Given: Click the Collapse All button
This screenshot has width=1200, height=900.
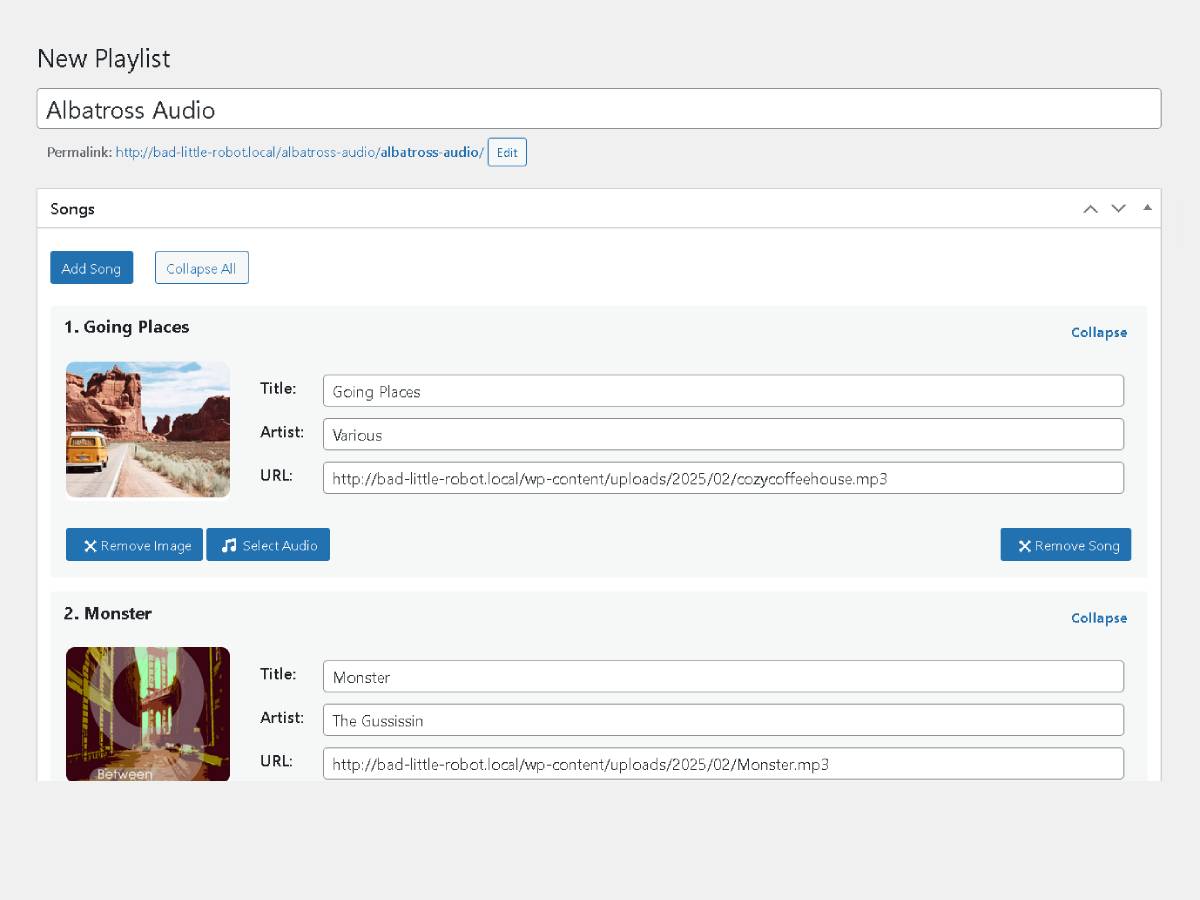Looking at the screenshot, I should pyautogui.click(x=201, y=268).
